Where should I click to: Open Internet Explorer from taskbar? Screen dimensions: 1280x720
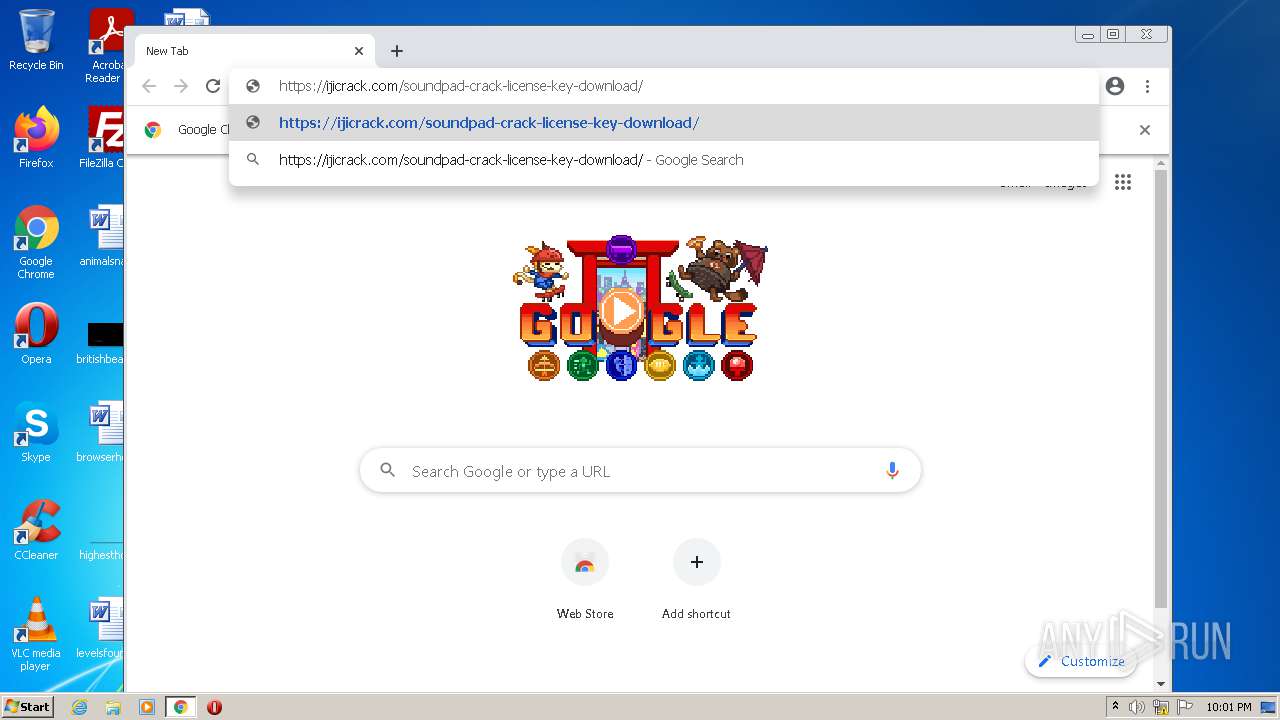click(x=79, y=707)
